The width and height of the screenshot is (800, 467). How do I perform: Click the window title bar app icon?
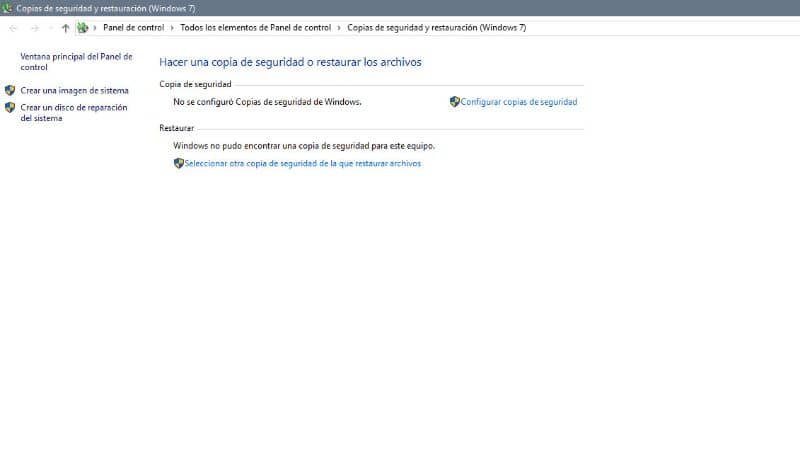pyautogui.click(x=6, y=8)
